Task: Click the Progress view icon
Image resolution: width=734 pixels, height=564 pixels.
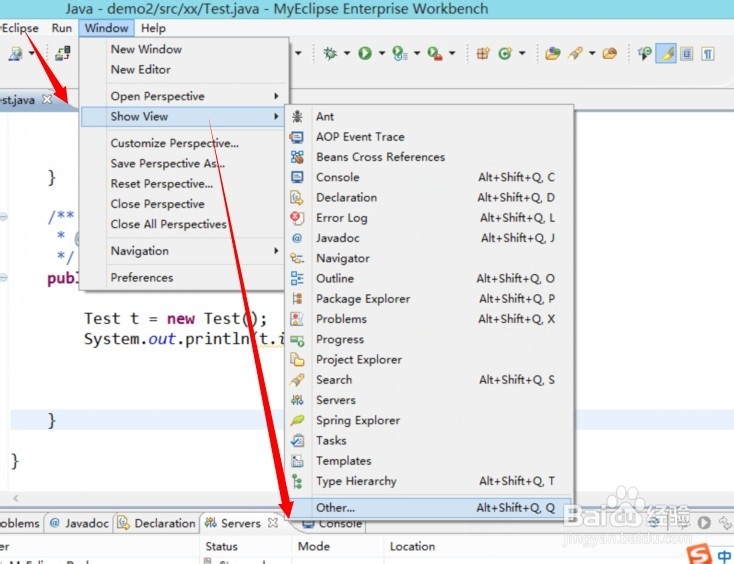Action: 297,340
